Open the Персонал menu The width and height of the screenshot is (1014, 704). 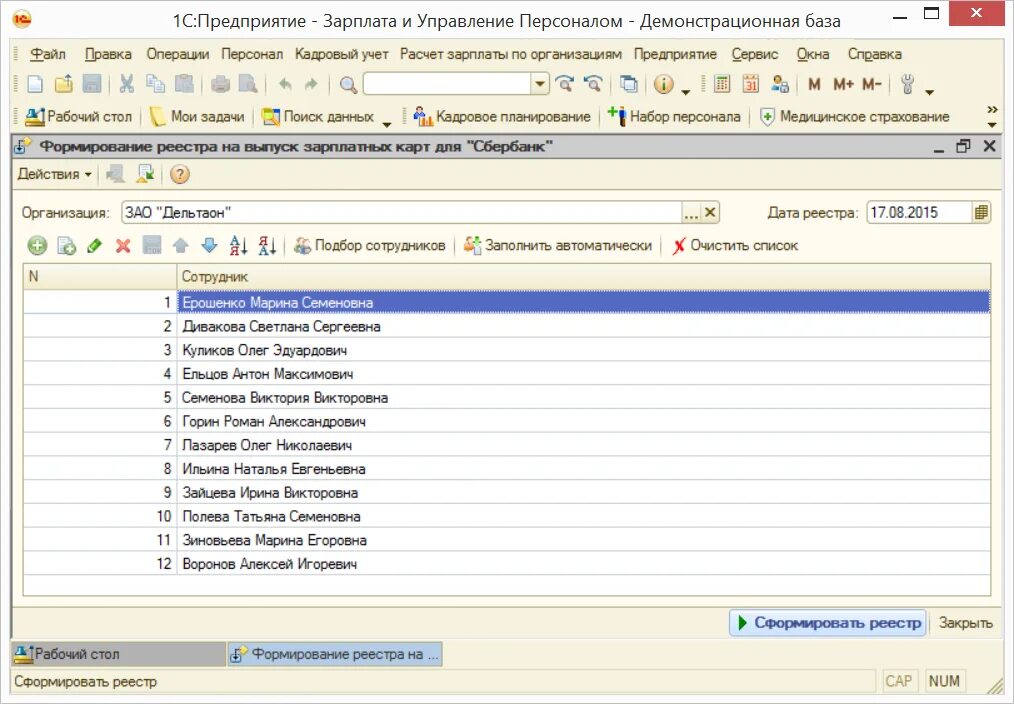pyautogui.click(x=252, y=54)
